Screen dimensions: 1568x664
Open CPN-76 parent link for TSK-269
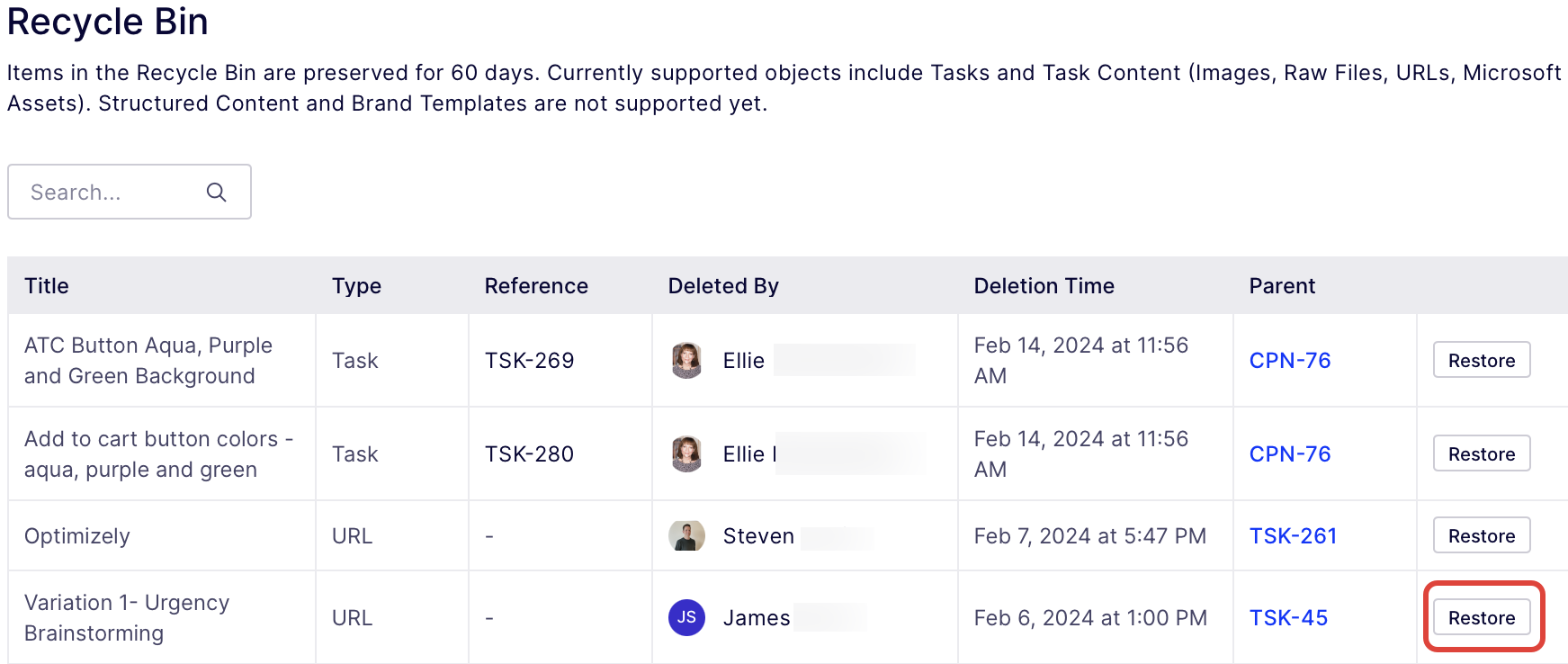click(x=1290, y=361)
